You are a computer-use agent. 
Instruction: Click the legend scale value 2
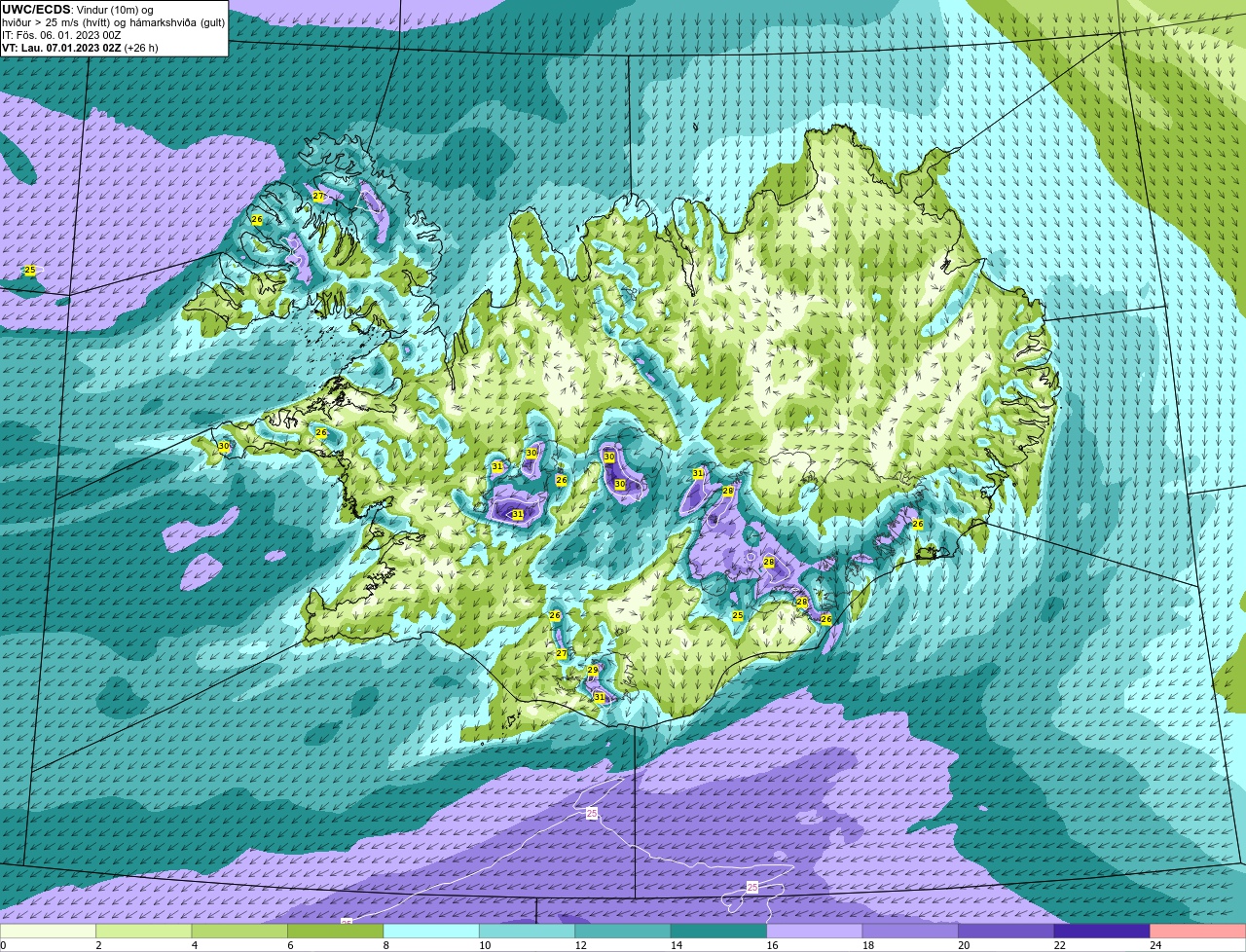tap(98, 945)
